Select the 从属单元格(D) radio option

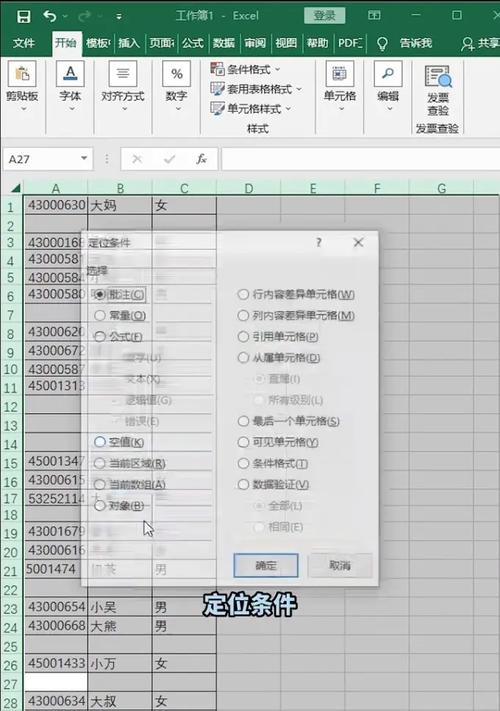click(x=279, y=358)
